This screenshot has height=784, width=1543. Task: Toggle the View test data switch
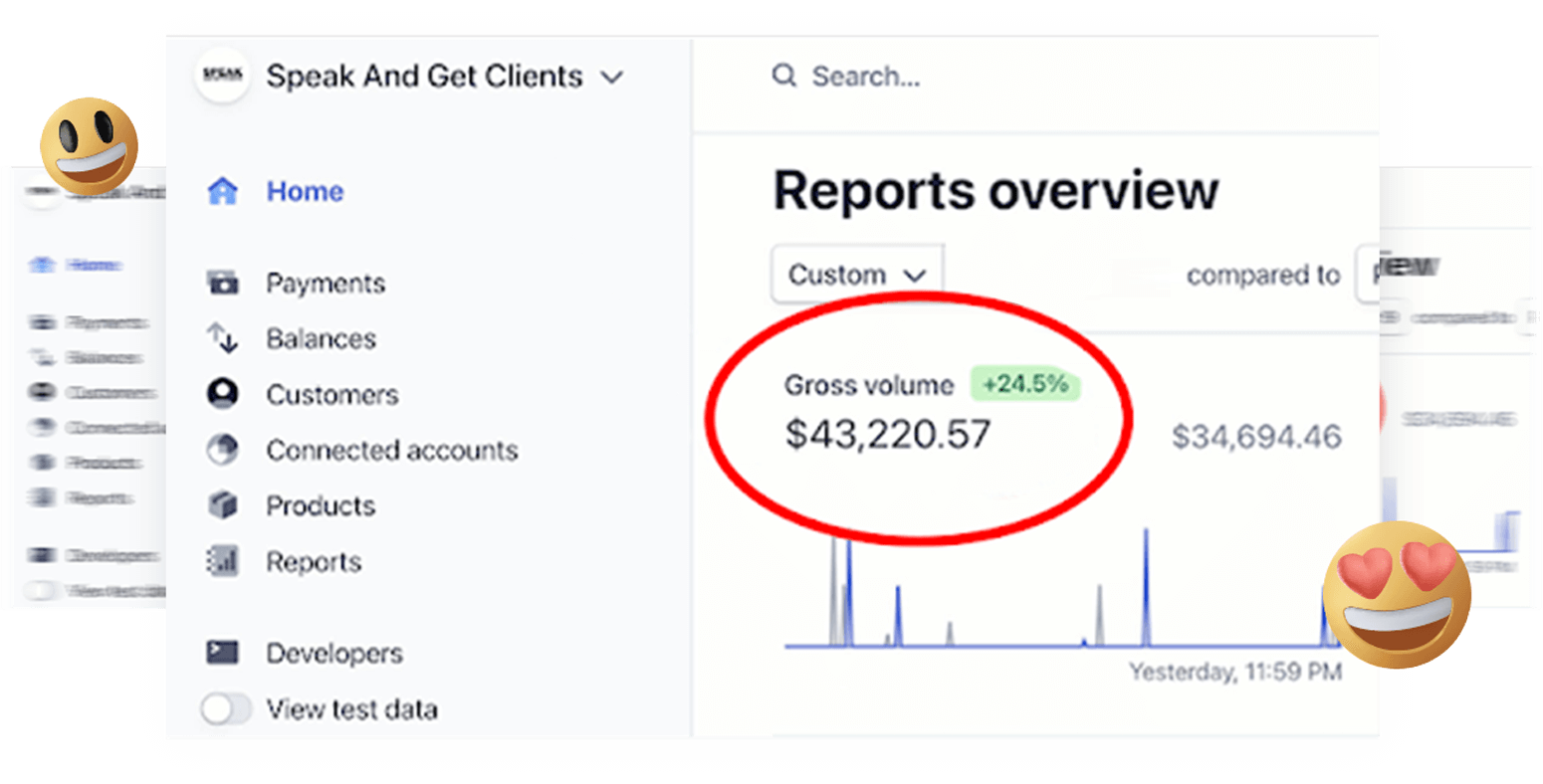[x=226, y=709]
